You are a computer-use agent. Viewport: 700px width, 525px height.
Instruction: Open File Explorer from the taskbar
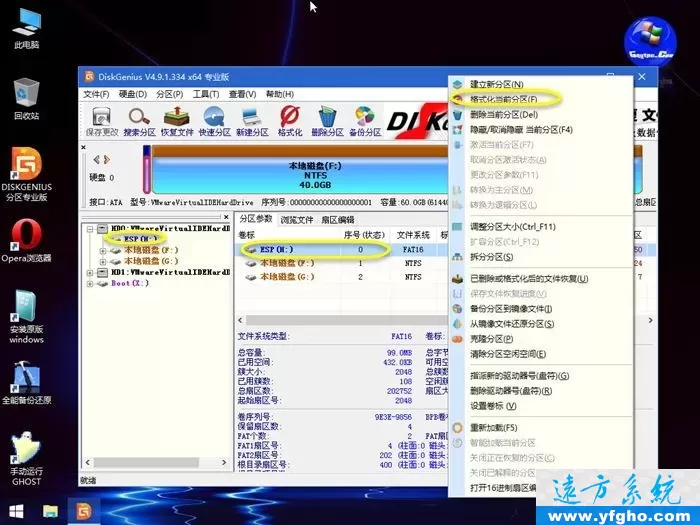50,512
